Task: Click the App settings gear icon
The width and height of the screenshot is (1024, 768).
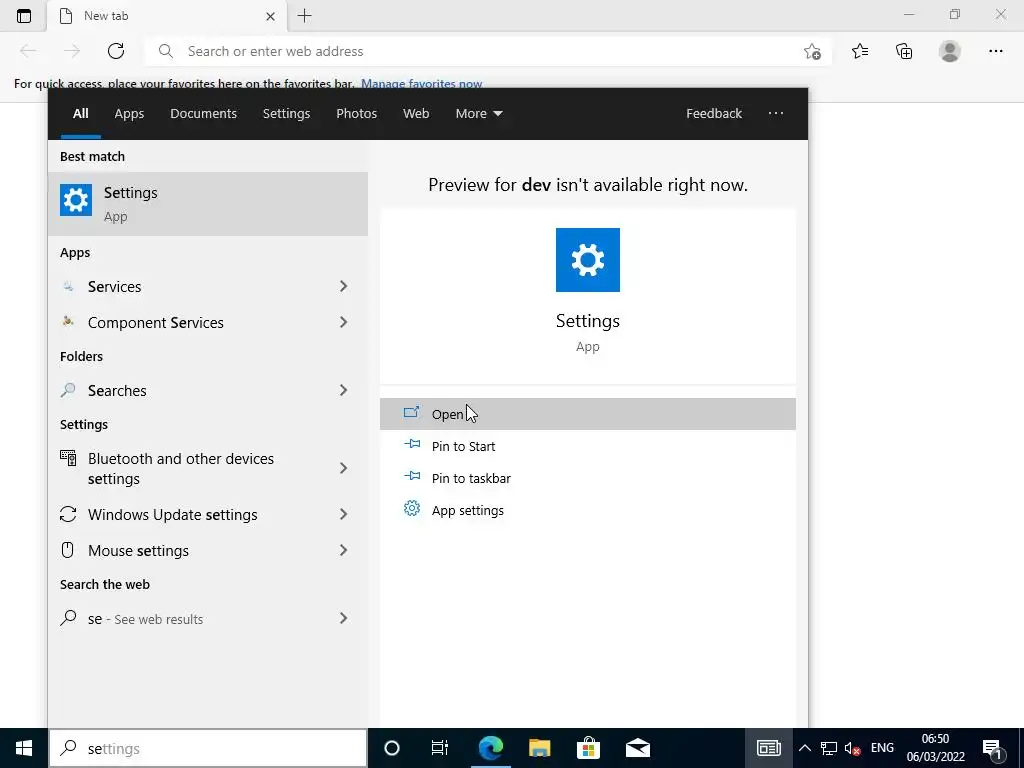Action: [411, 508]
